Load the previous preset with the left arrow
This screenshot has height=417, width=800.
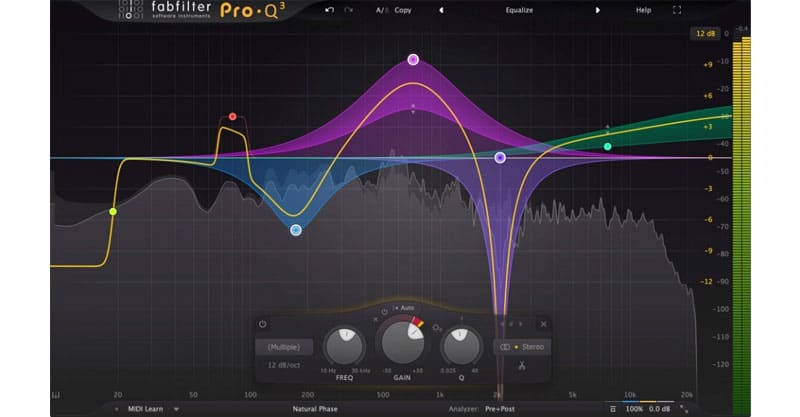(441, 10)
